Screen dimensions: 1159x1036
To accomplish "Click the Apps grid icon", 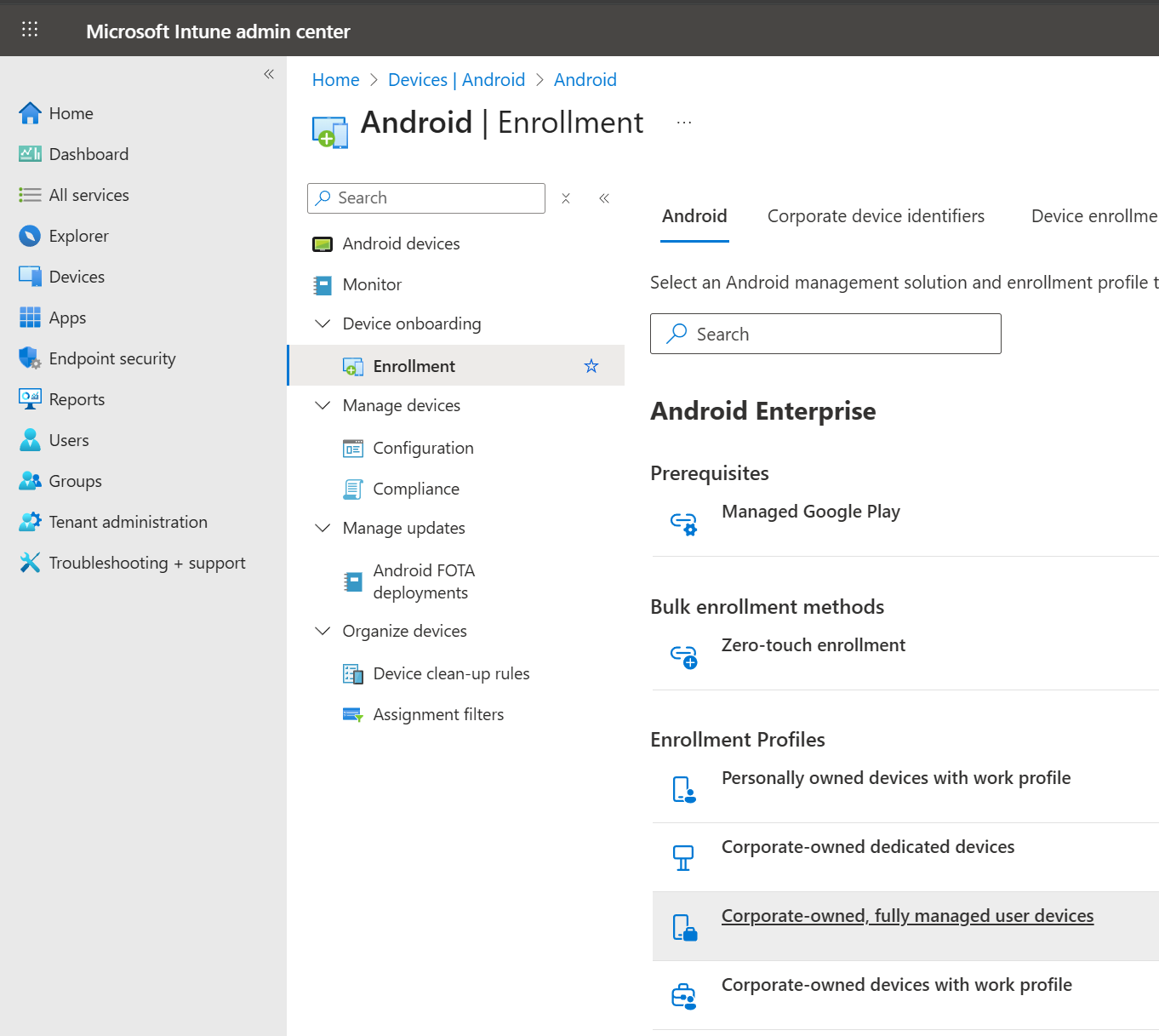I will click(30, 318).
